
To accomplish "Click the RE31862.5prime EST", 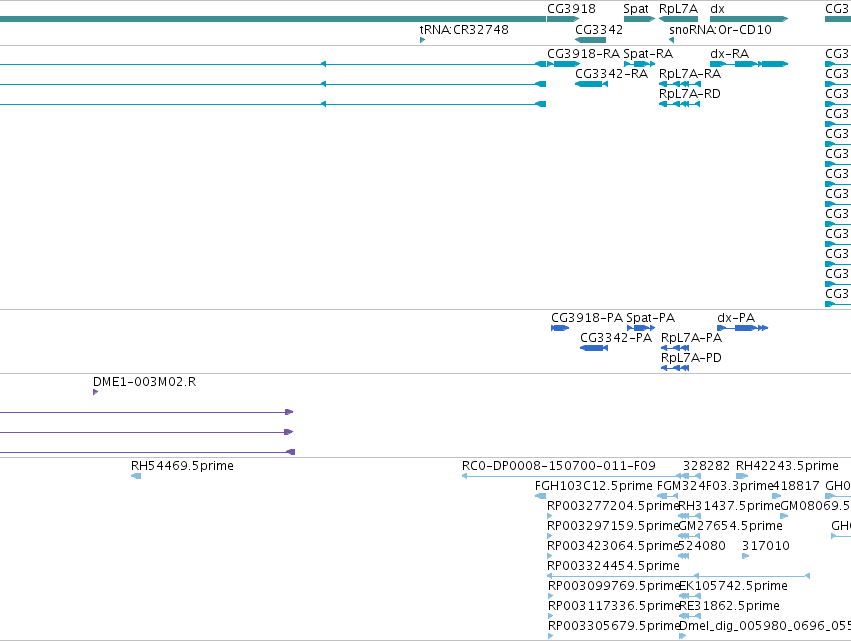I will click(x=690, y=616).
